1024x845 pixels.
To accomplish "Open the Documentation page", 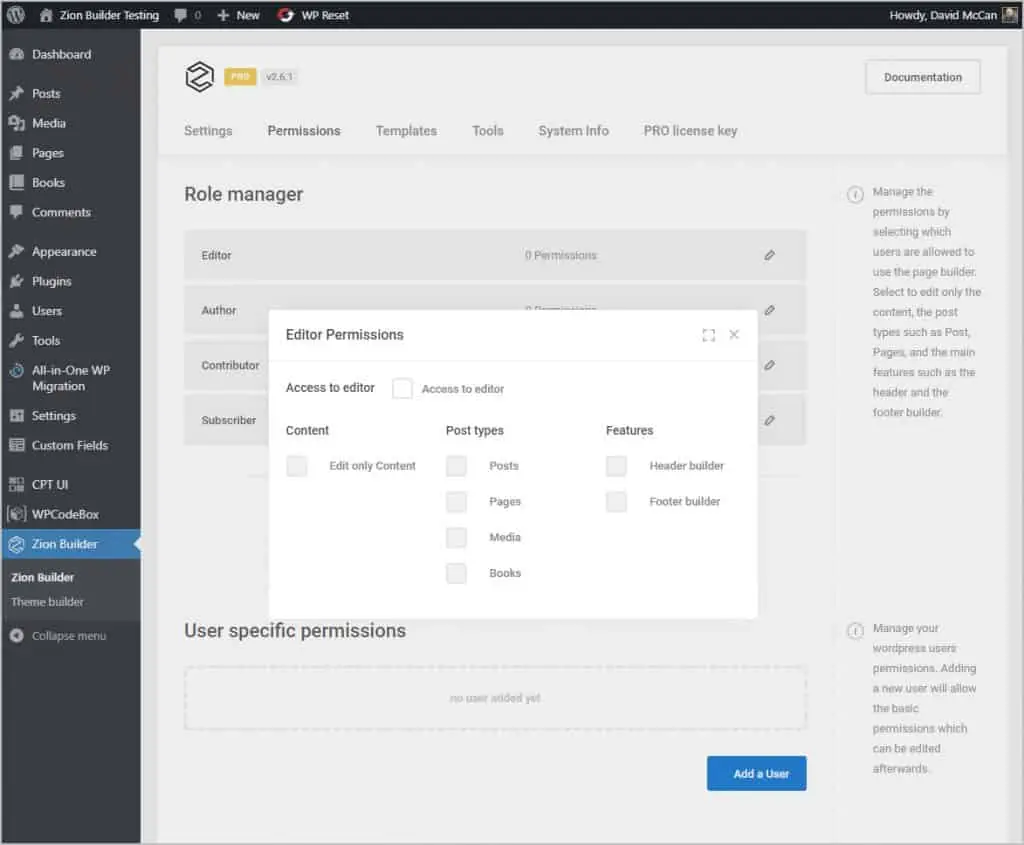I will point(921,77).
